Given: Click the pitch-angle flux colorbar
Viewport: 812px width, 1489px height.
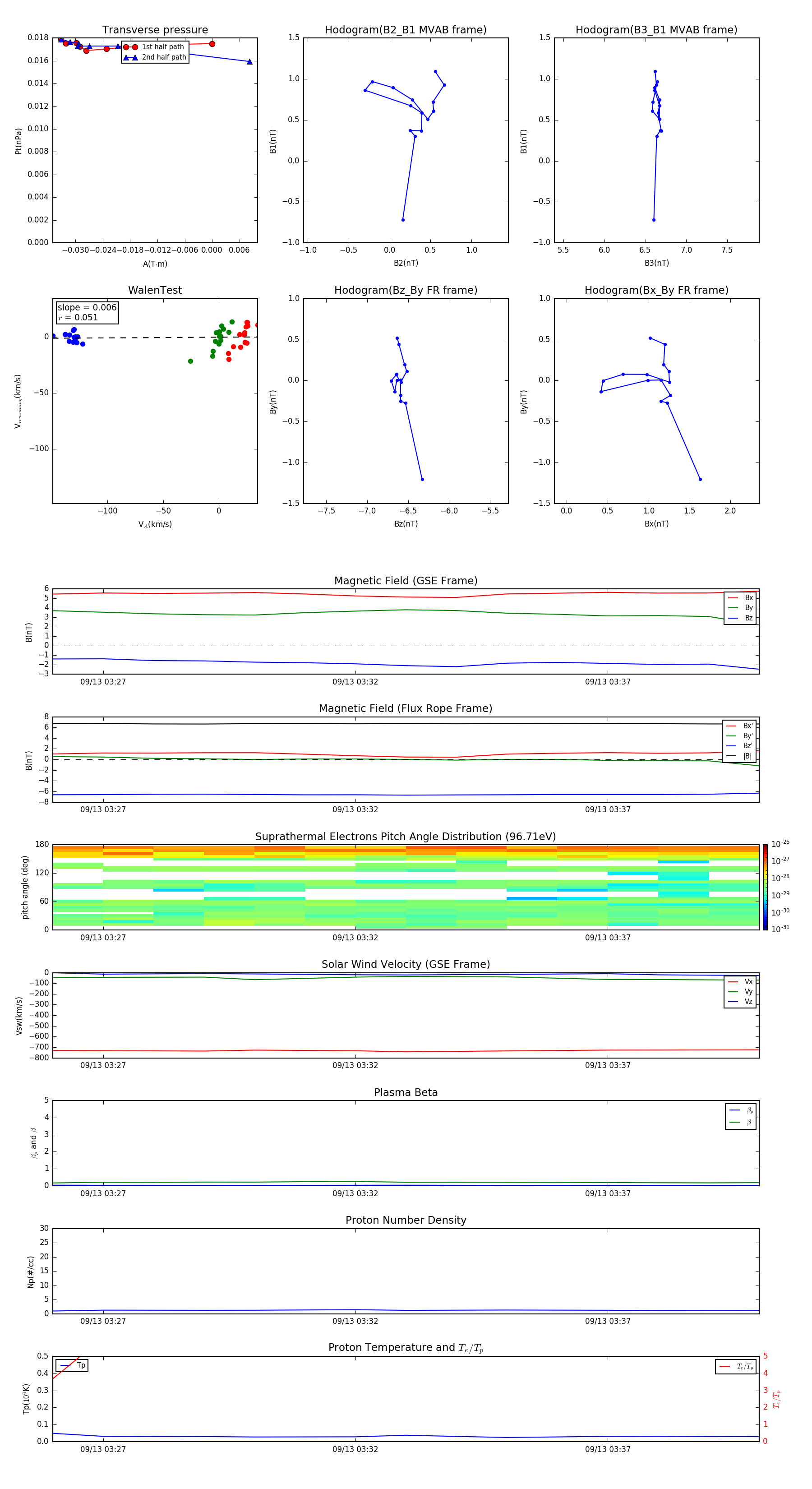Looking at the screenshot, I should click(765, 887).
